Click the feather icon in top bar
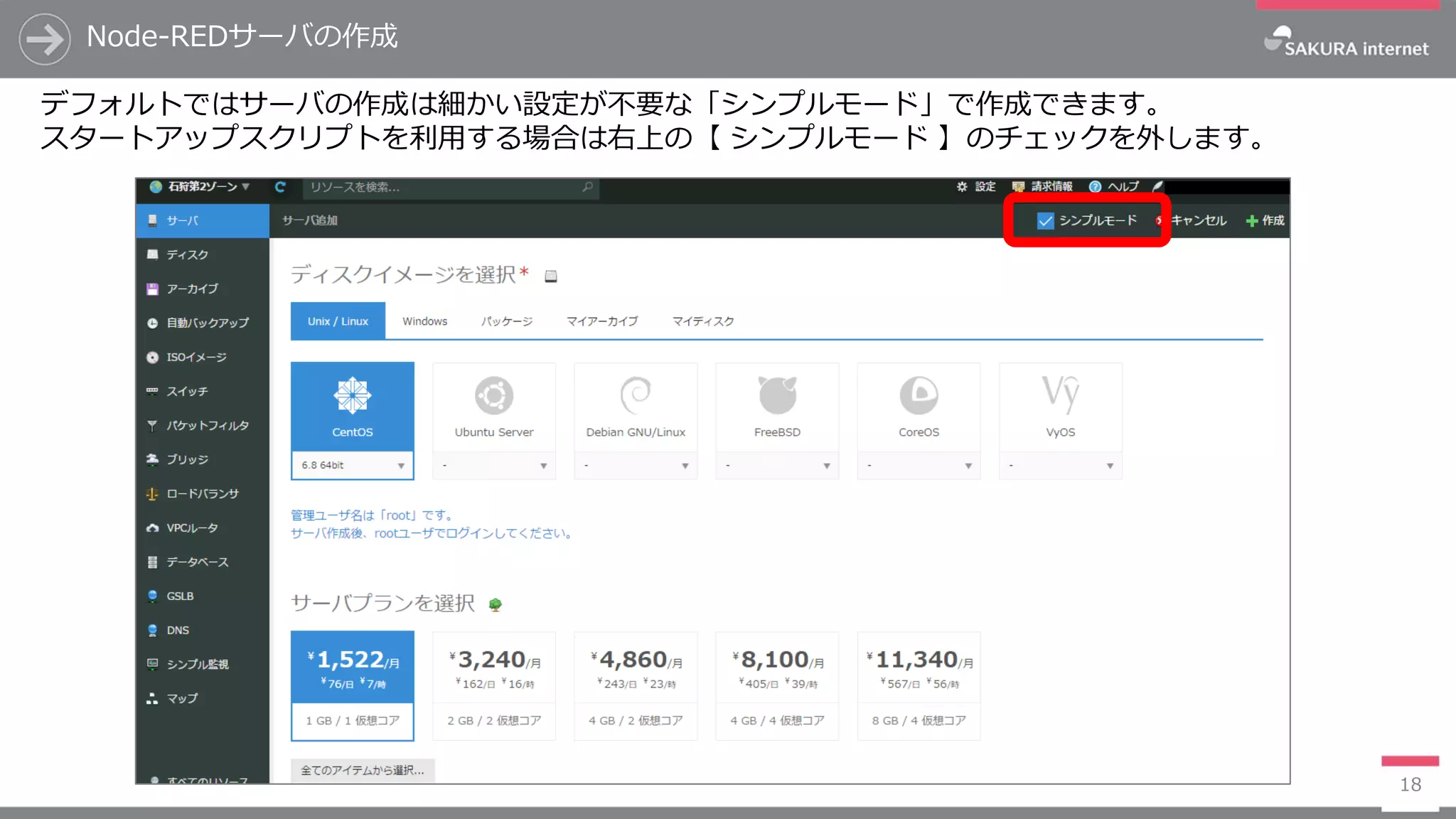Screen dimensions: 1456x819 (1157, 186)
